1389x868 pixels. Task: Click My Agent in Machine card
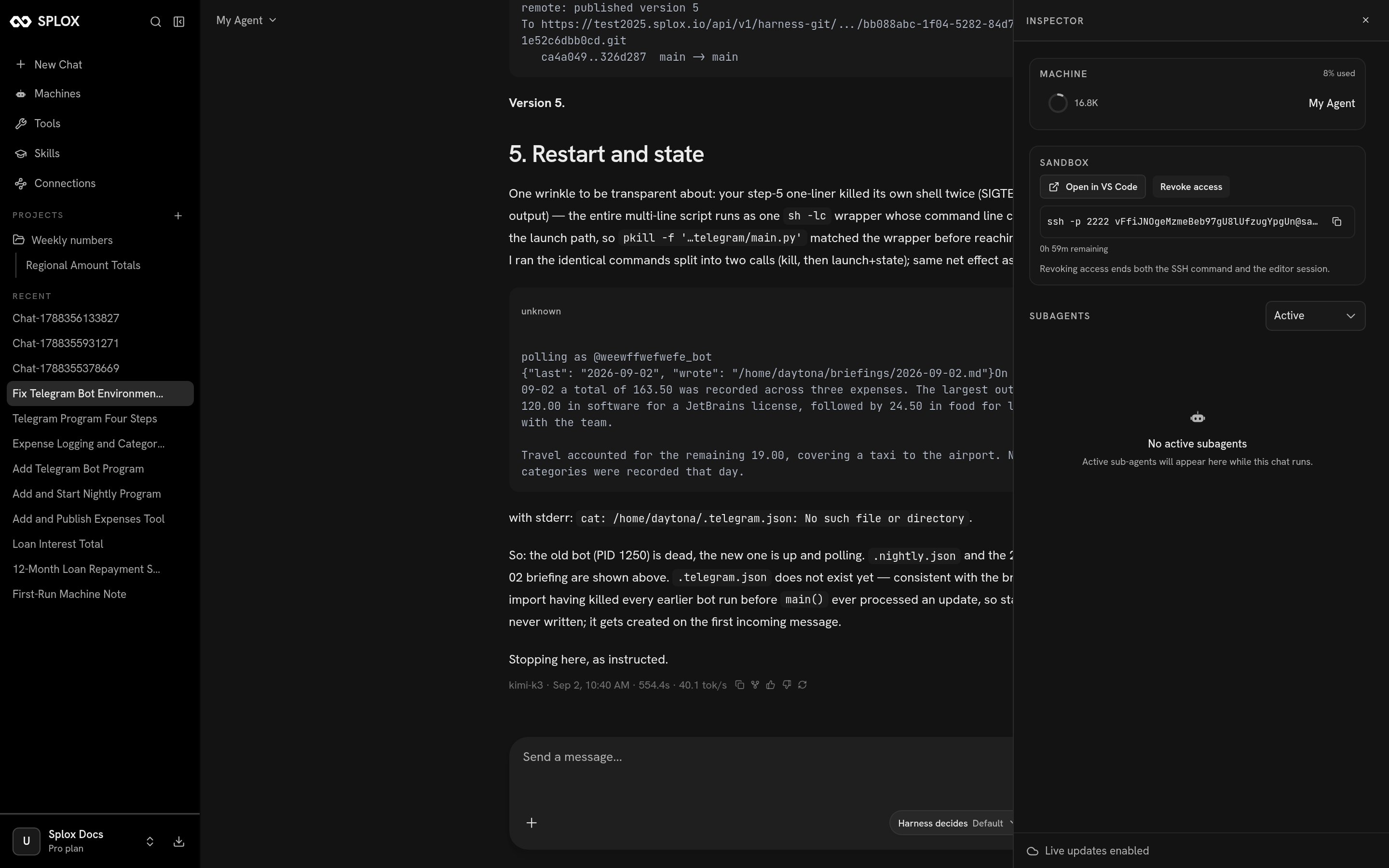click(x=1332, y=103)
